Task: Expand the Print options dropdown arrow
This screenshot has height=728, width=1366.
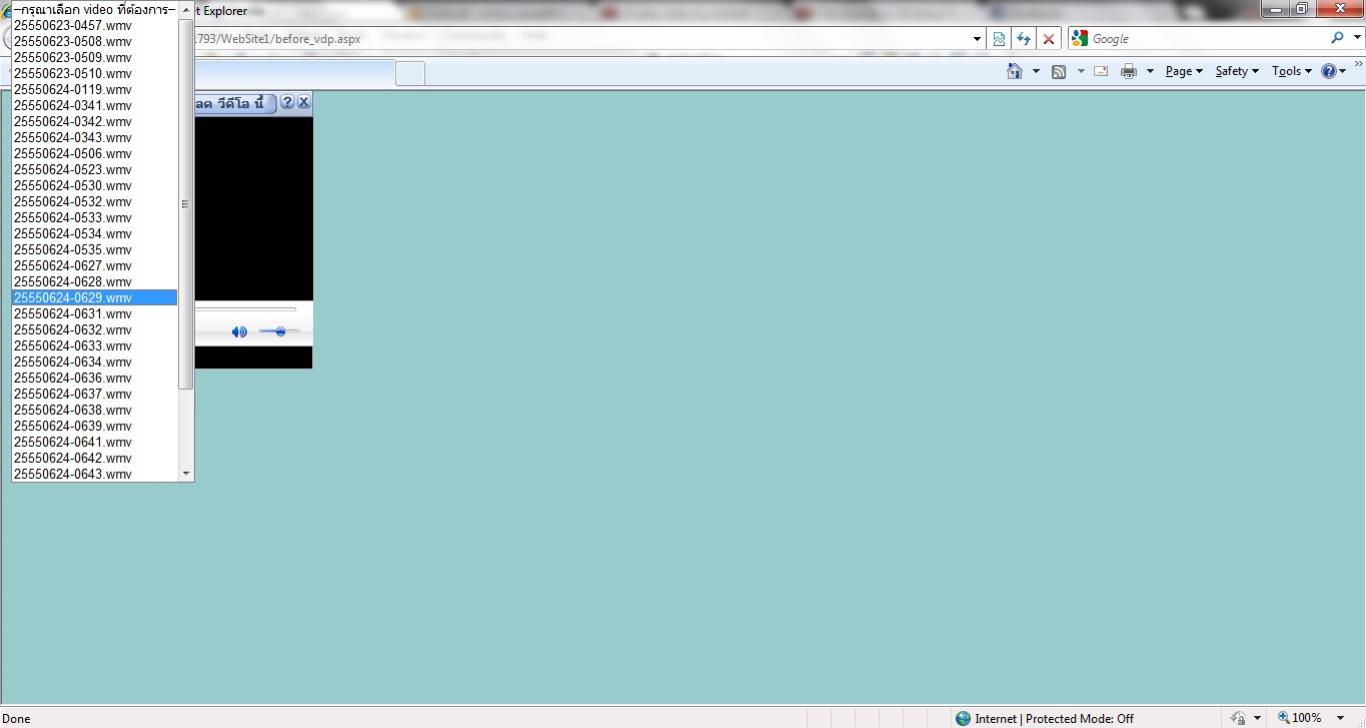Action: 1150,71
